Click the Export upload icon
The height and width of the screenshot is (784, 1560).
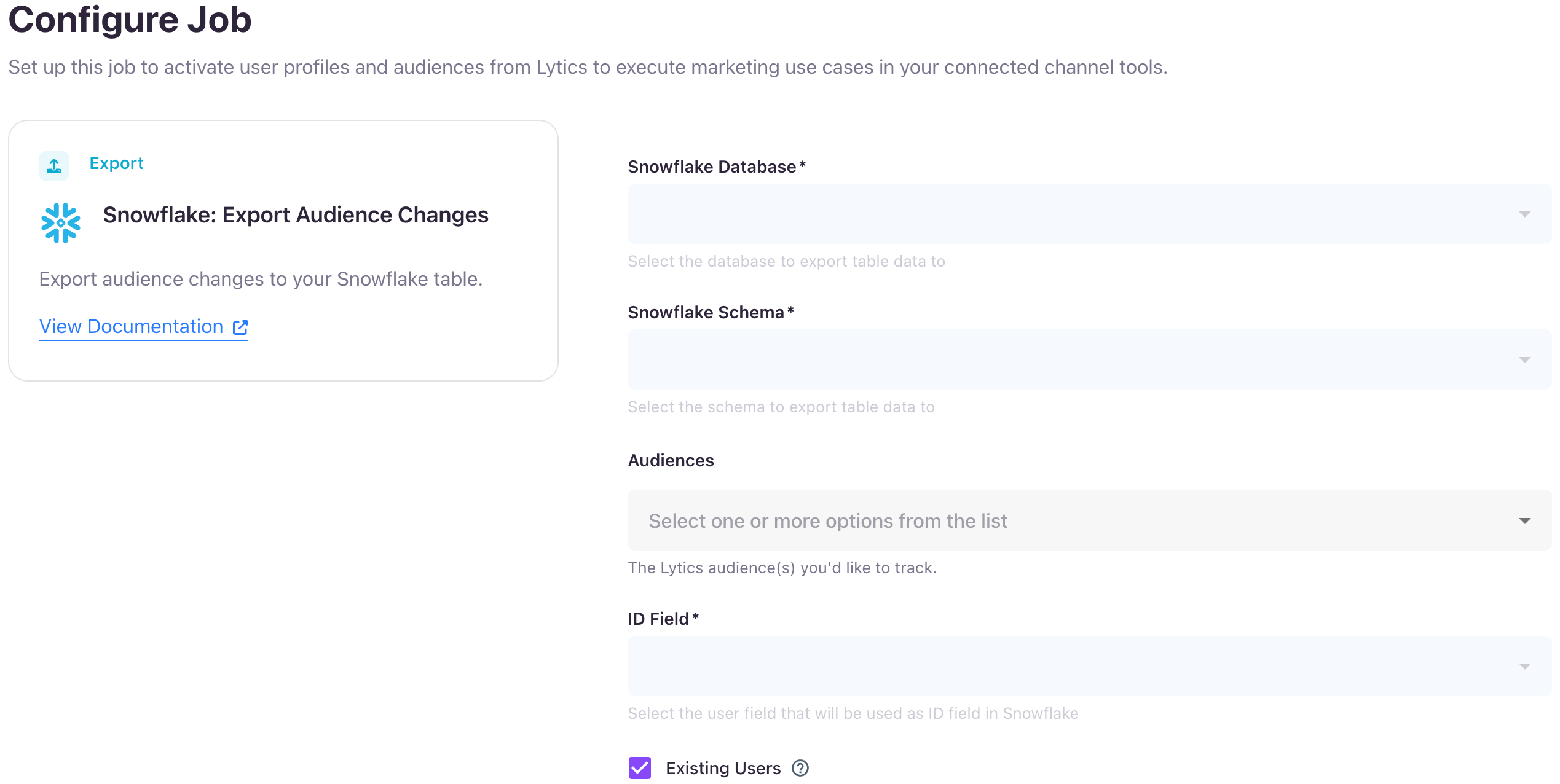point(54,165)
